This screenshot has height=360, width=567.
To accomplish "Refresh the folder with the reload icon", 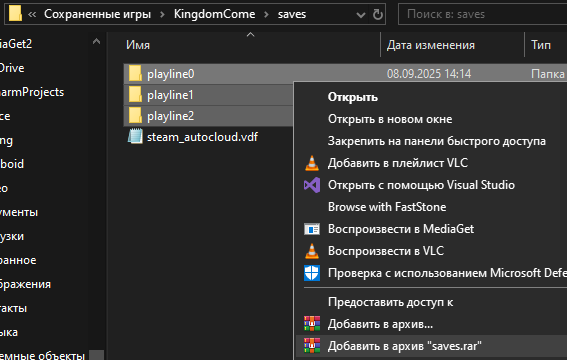I will click(378, 14).
